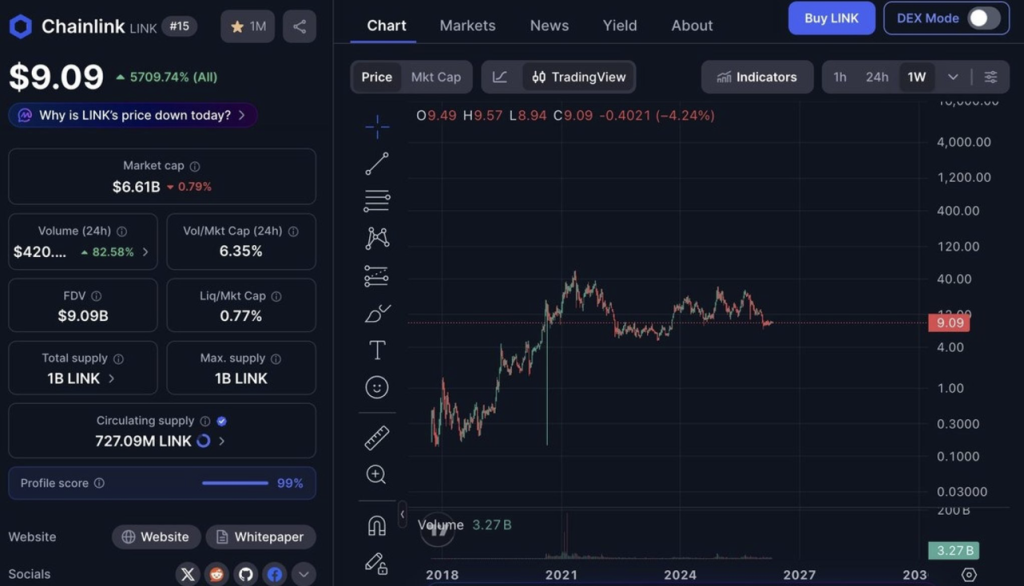
Task: Expand Circulating supply details chevron
Action: (x=222, y=442)
